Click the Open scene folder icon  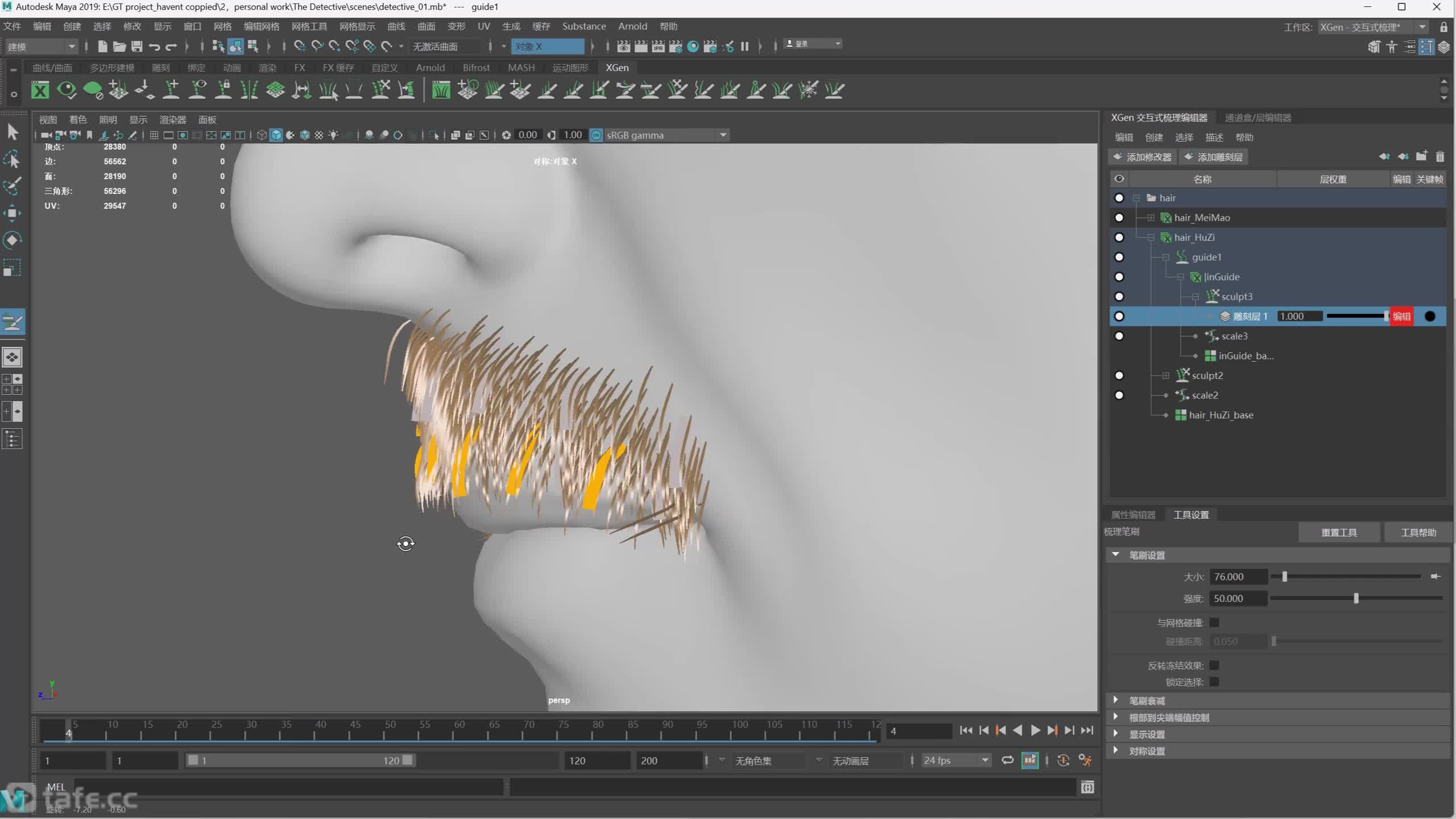tap(119, 46)
